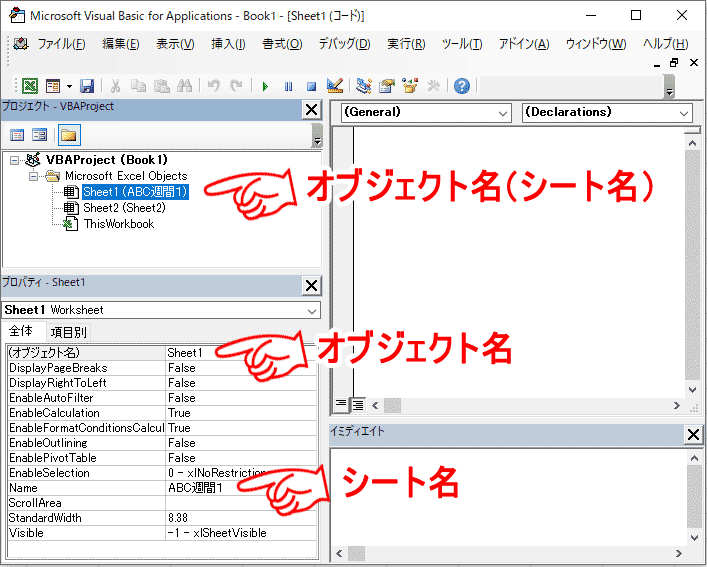Open the 実行(R) menu
Screen dimensions: 707x567
tap(406, 44)
